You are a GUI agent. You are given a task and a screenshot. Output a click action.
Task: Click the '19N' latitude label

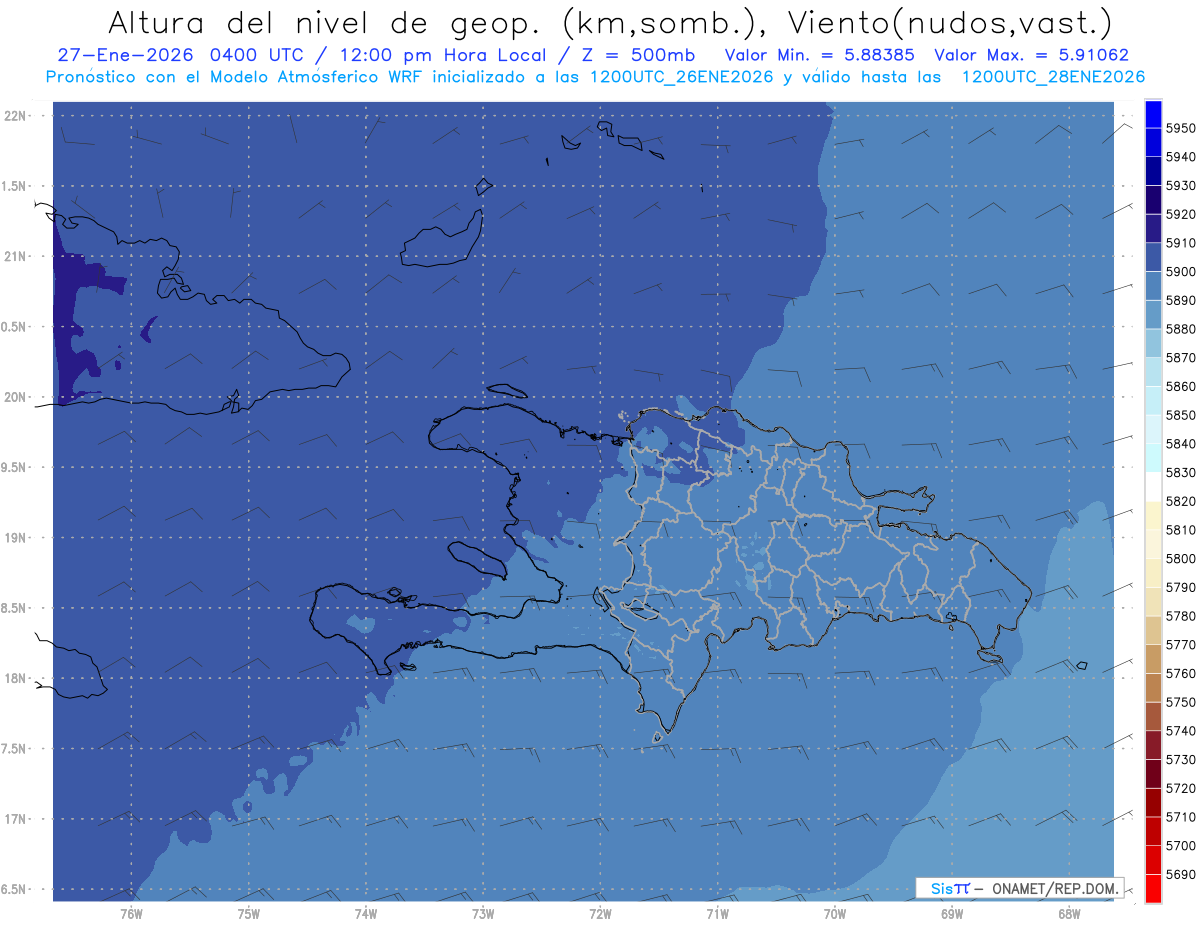[x=15, y=538]
